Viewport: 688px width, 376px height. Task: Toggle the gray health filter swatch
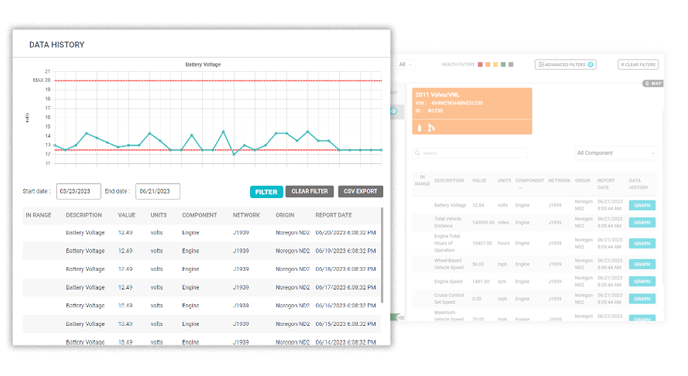click(x=511, y=64)
